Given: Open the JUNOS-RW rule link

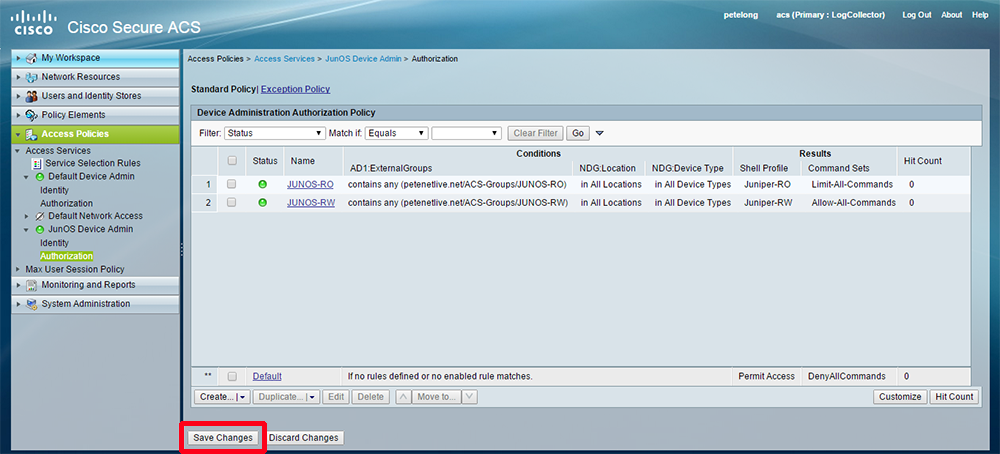Looking at the screenshot, I should tap(311, 203).
